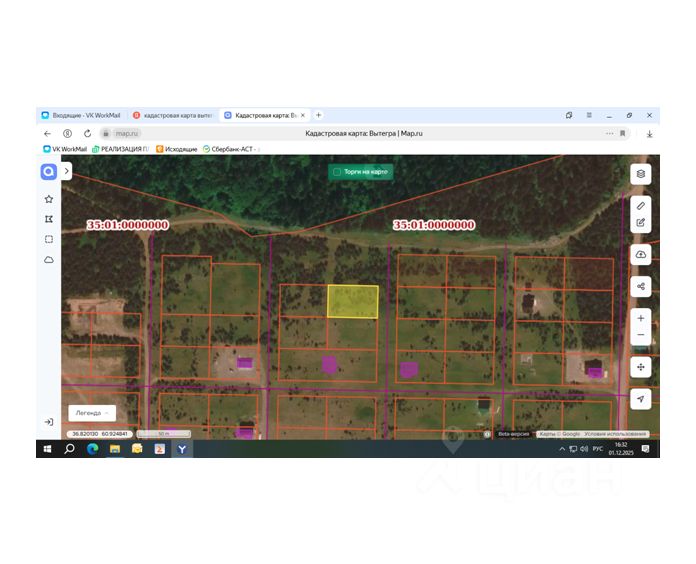Zoom out with the minus button

641,335
